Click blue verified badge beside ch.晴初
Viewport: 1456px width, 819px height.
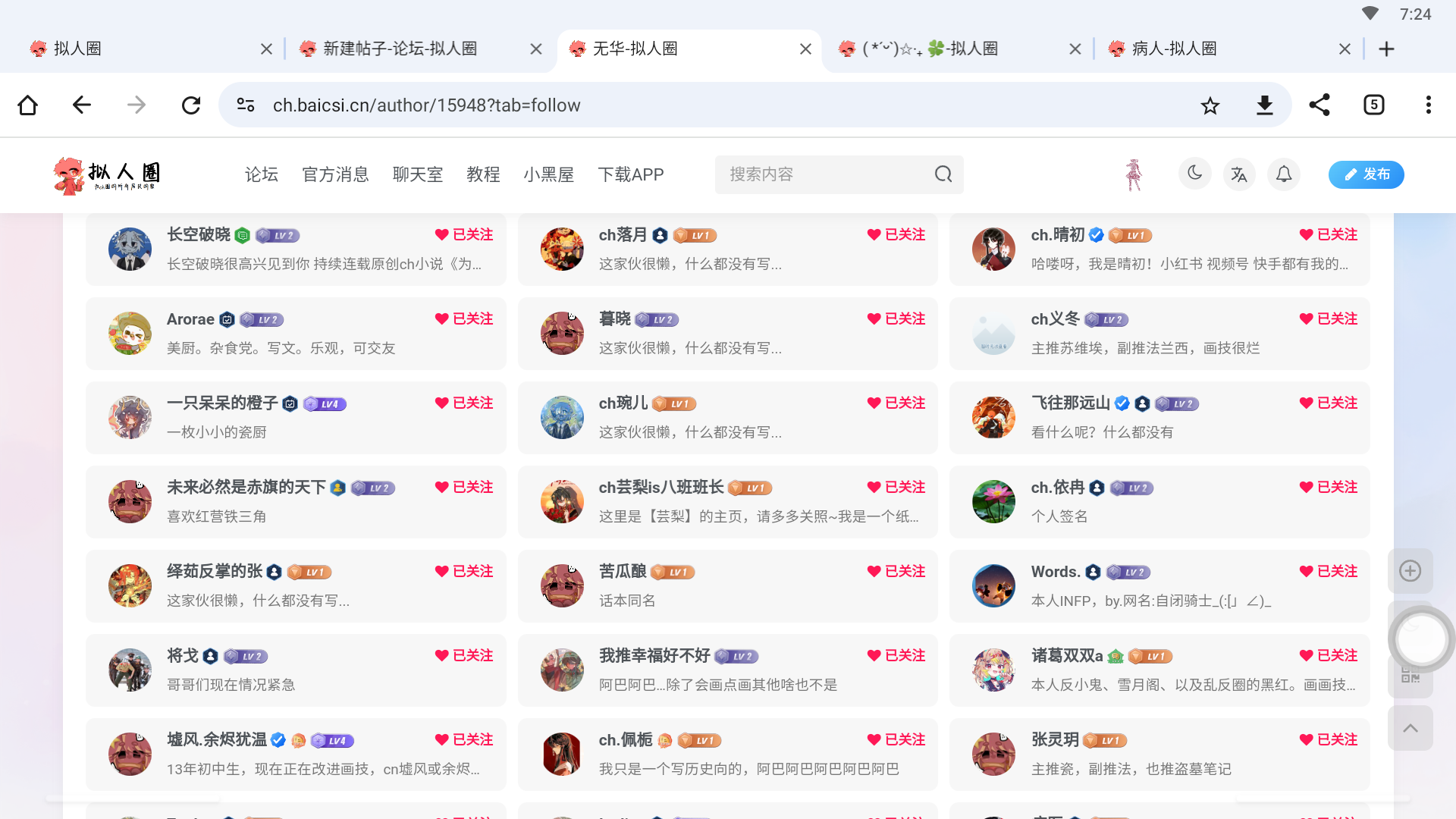tap(1097, 236)
